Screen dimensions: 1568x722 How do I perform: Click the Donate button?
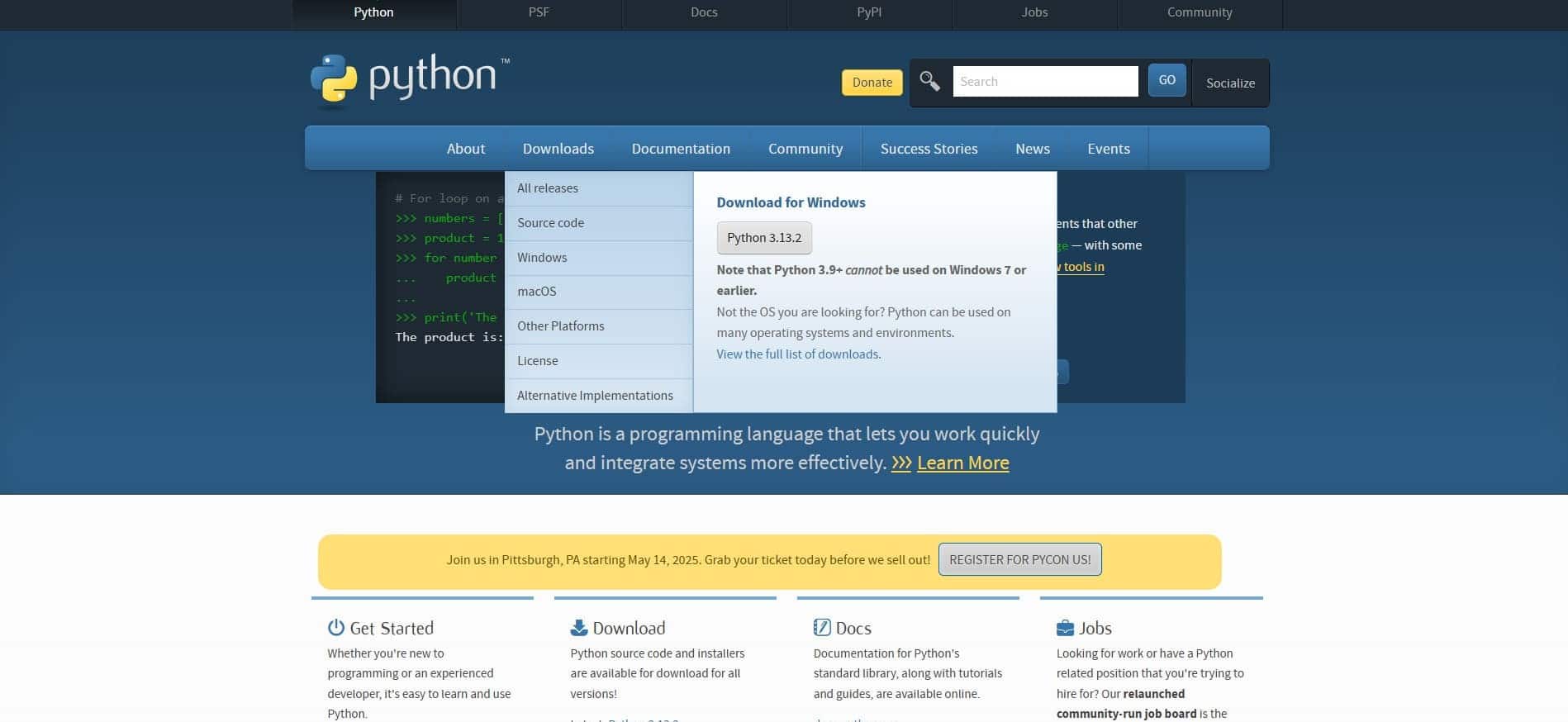pos(872,83)
